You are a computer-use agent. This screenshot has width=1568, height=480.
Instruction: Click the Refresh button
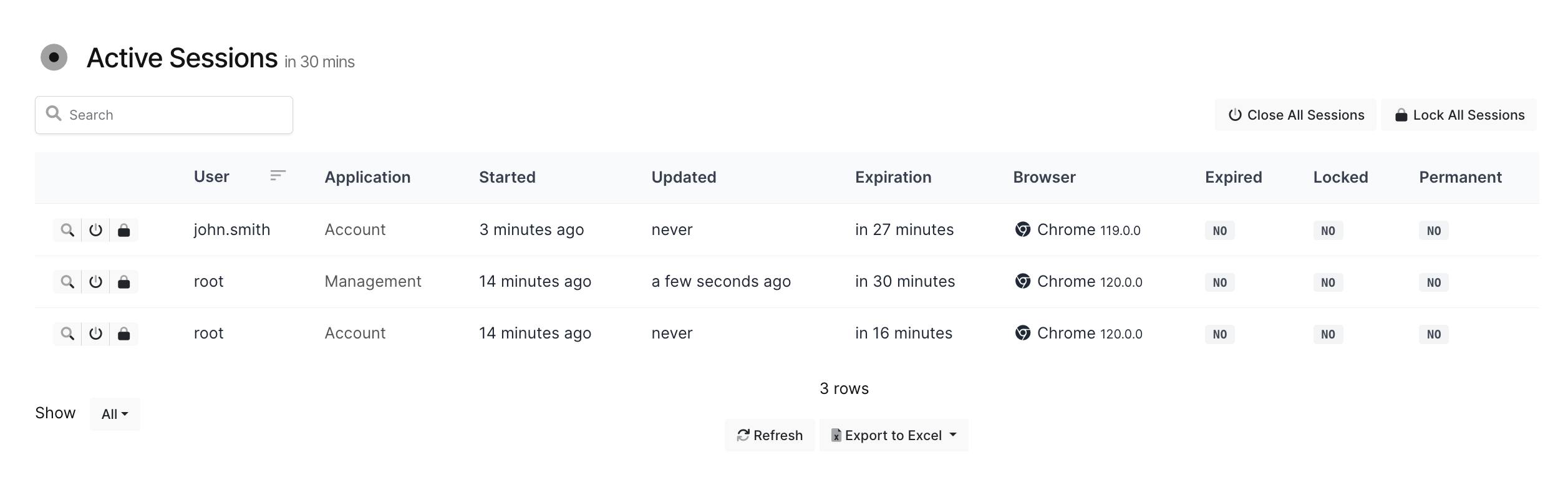click(x=770, y=435)
